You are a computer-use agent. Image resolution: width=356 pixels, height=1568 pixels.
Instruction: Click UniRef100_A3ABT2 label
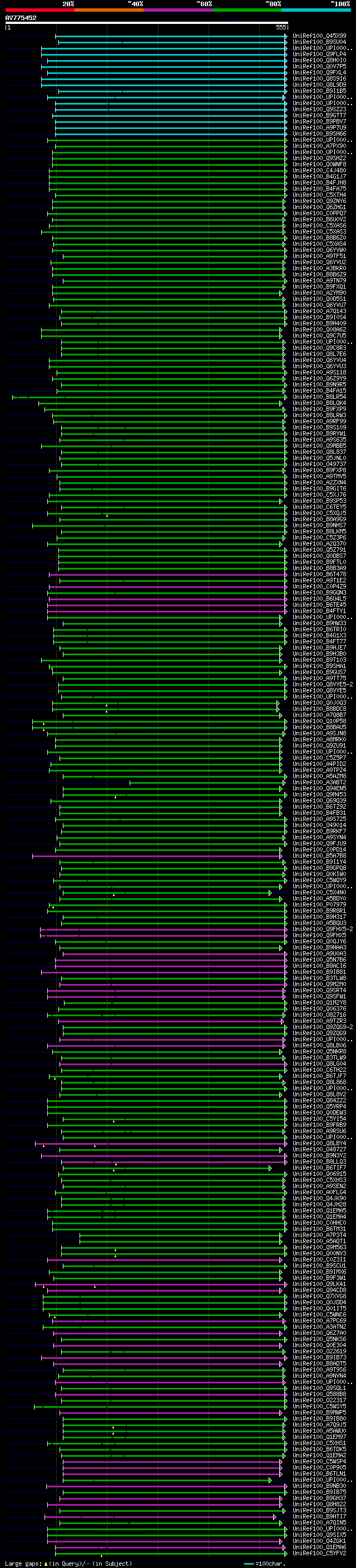coord(319,782)
